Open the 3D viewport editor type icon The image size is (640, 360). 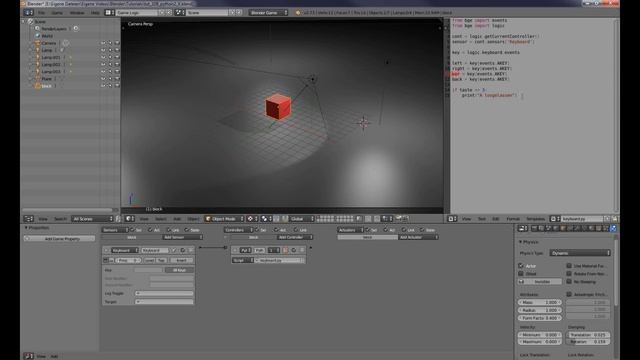point(129,219)
